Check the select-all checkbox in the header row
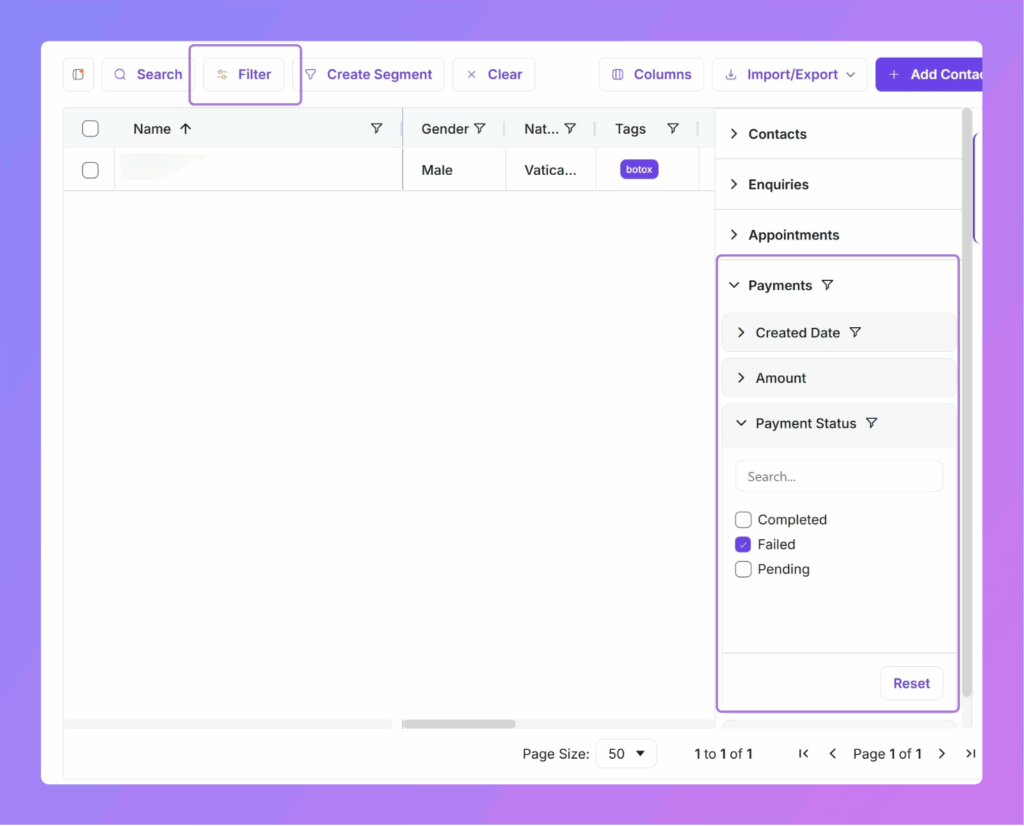This screenshot has width=1024, height=826. [x=90, y=128]
